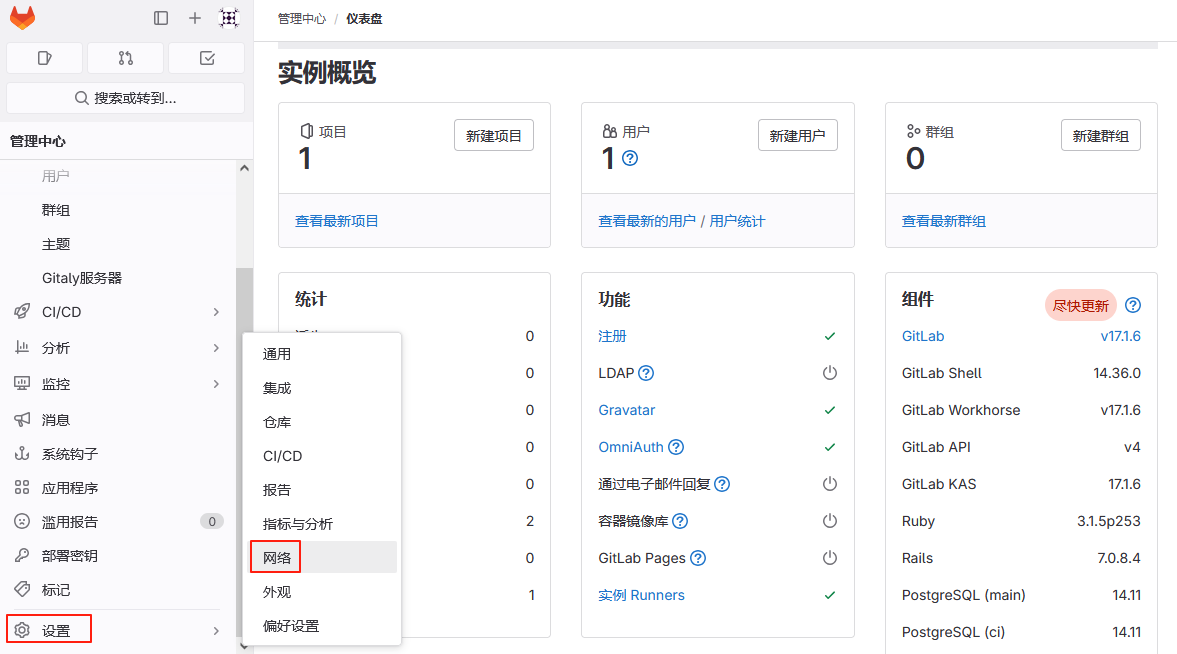
Task: Click help icon in 组件 header
Action: click(x=1133, y=306)
